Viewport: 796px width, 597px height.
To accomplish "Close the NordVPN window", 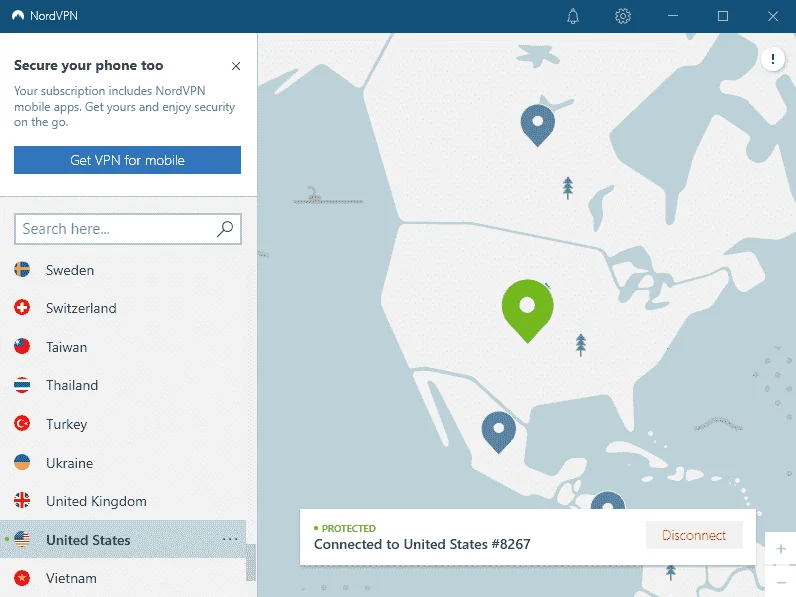I will (x=773, y=16).
